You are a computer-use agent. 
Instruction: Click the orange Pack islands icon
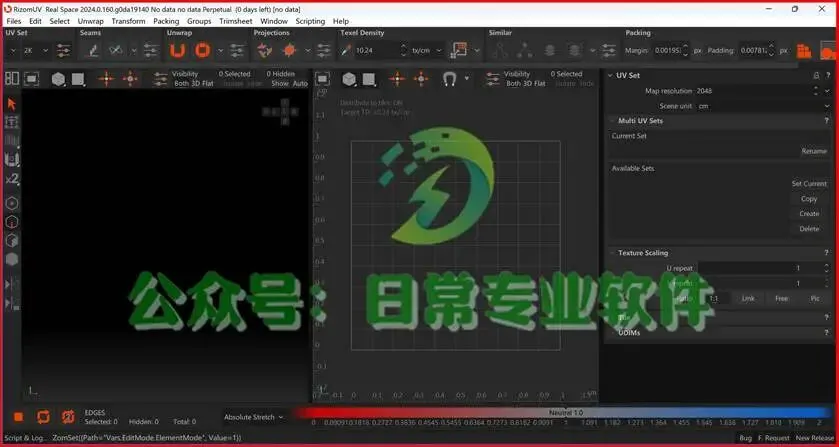click(804, 51)
